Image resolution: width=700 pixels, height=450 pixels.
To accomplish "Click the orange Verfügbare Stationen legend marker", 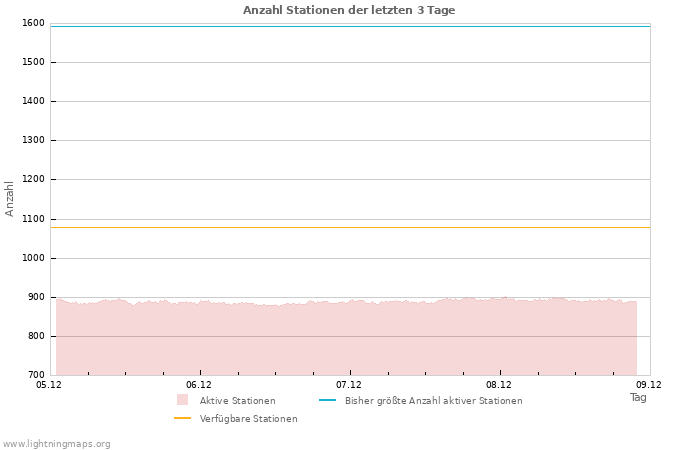I will (x=182, y=418).
